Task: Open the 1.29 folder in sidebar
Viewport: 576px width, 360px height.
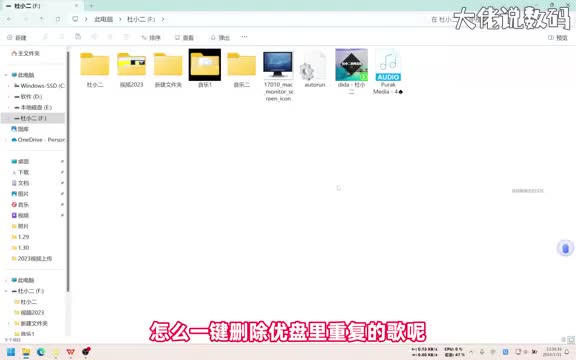Action: [20, 237]
